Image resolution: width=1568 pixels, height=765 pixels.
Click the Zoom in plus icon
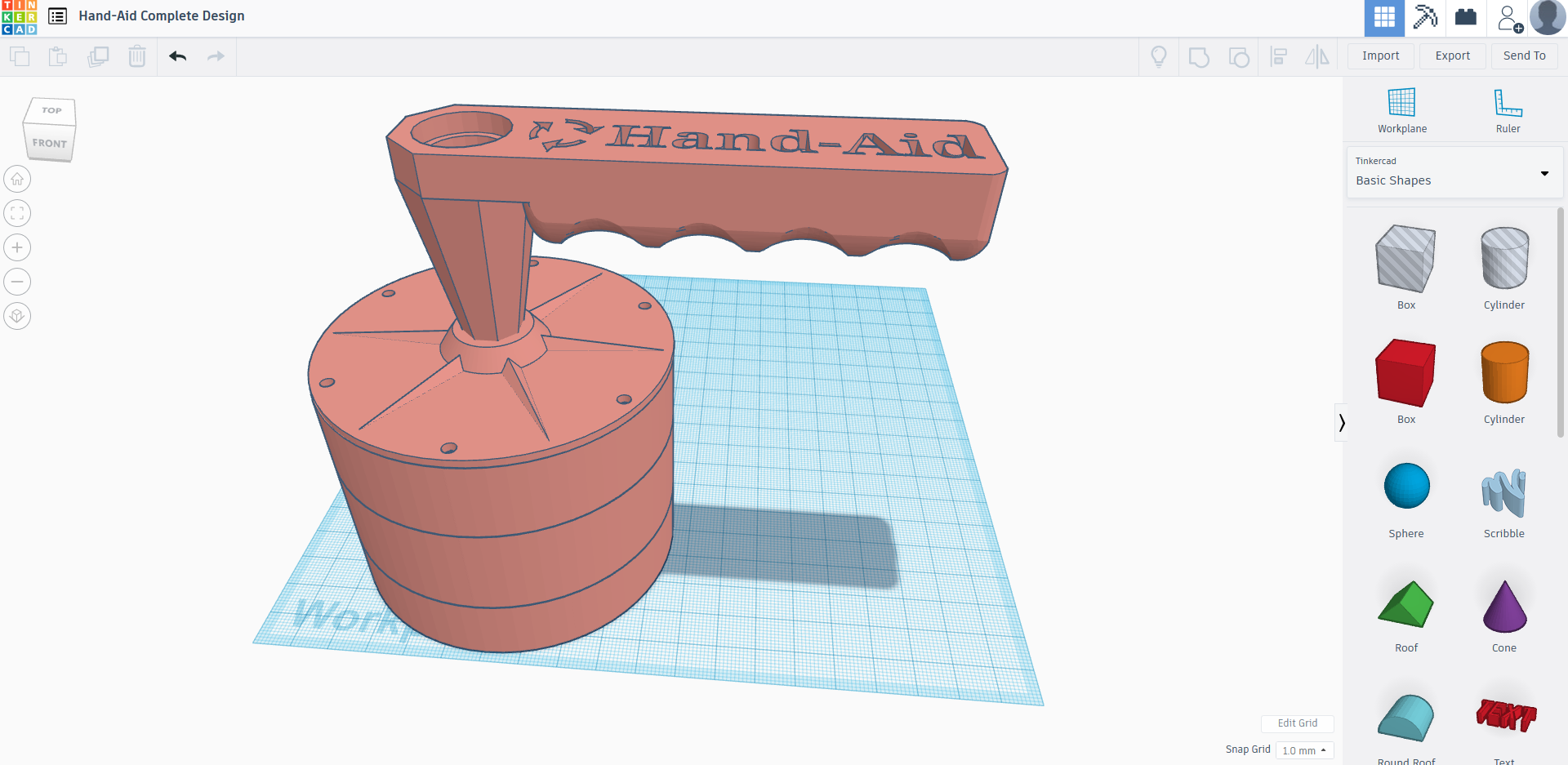pos(17,247)
